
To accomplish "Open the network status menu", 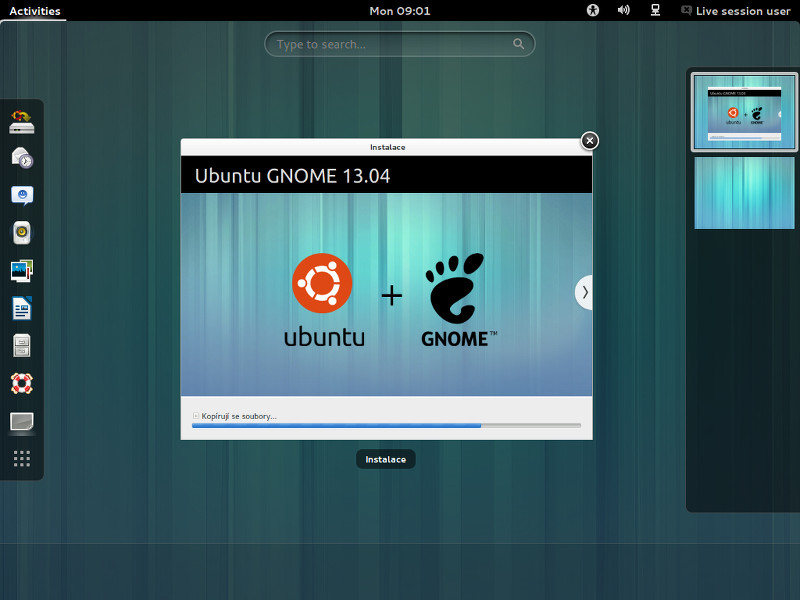I will point(655,10).
